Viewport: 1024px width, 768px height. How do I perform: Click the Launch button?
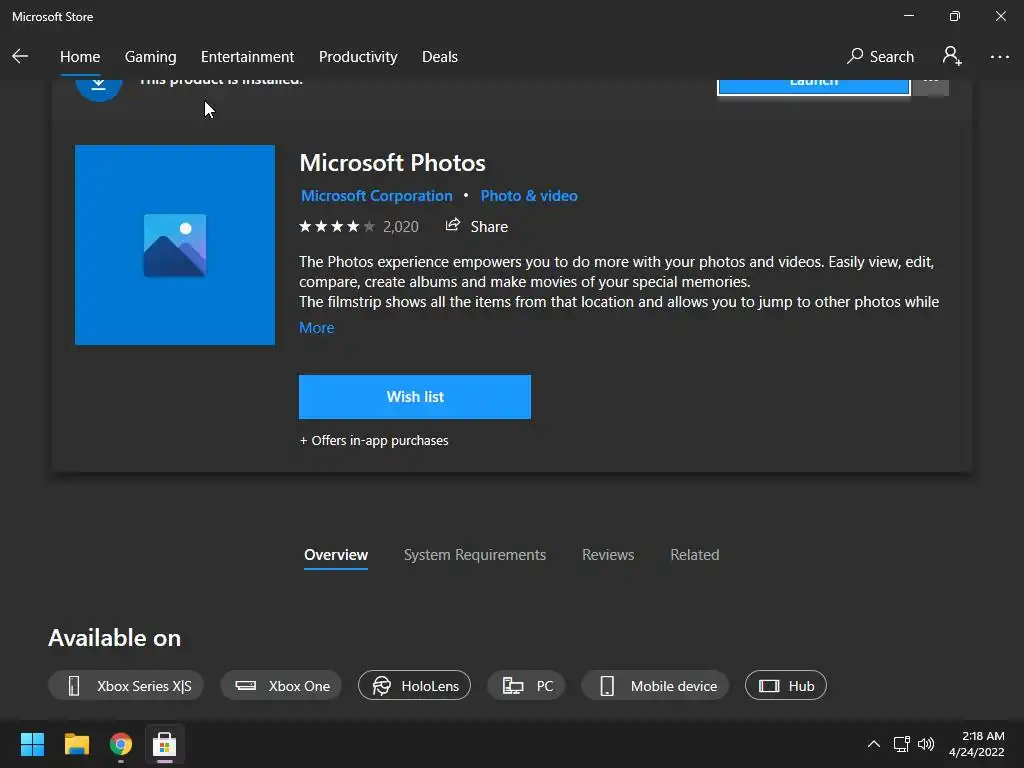814,86
